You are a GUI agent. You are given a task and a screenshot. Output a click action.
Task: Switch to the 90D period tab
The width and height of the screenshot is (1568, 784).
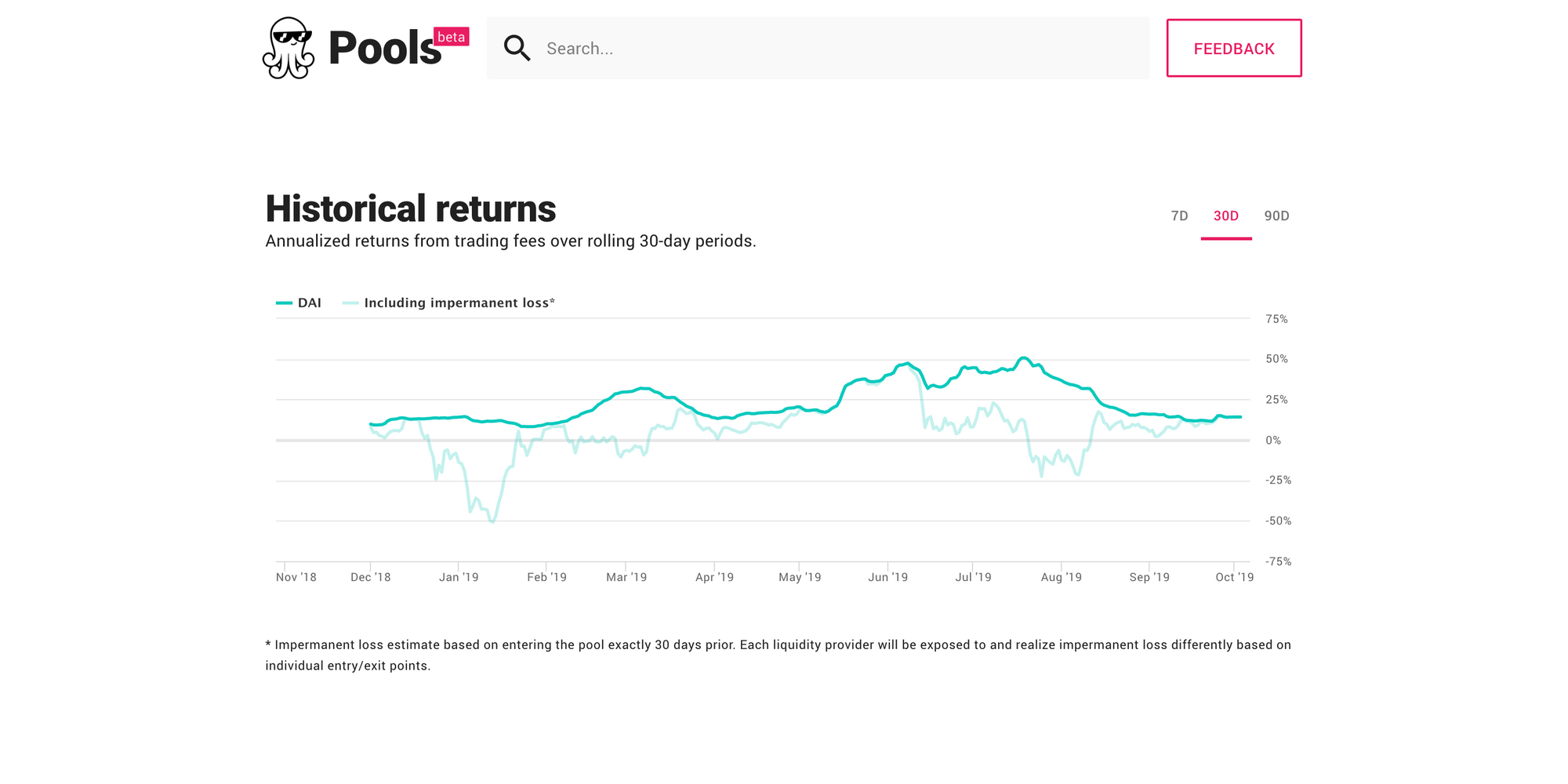1276,216
